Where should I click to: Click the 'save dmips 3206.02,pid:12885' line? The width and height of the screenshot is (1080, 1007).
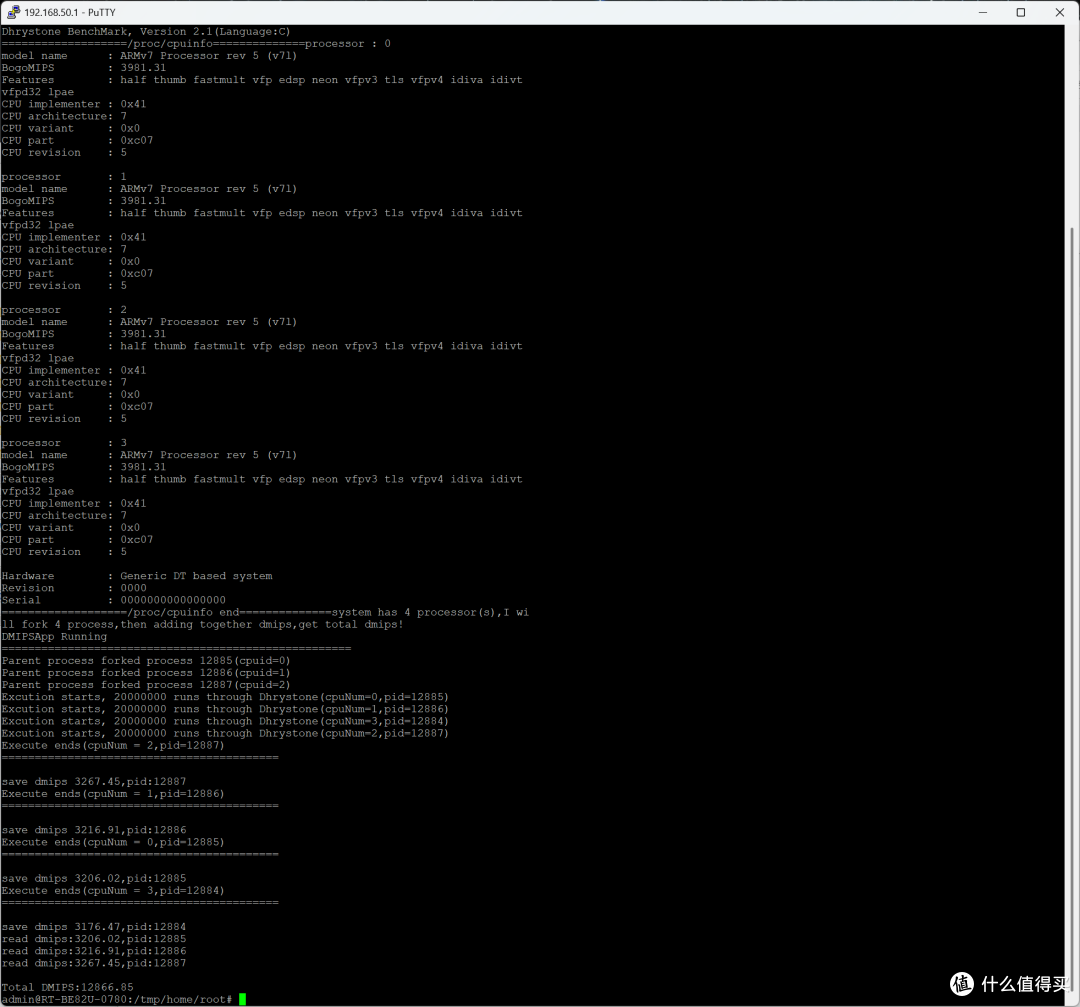click(x=94, y=878)
